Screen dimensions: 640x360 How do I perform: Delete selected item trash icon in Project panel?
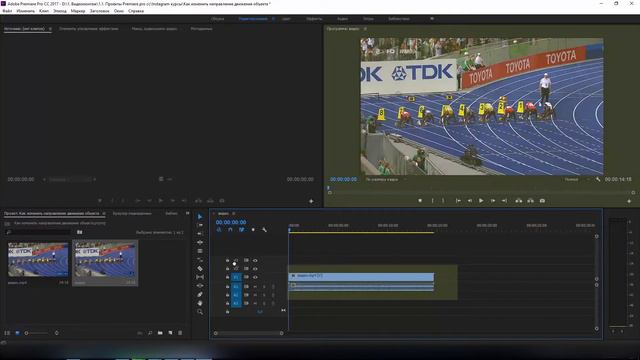click(180, 333)
